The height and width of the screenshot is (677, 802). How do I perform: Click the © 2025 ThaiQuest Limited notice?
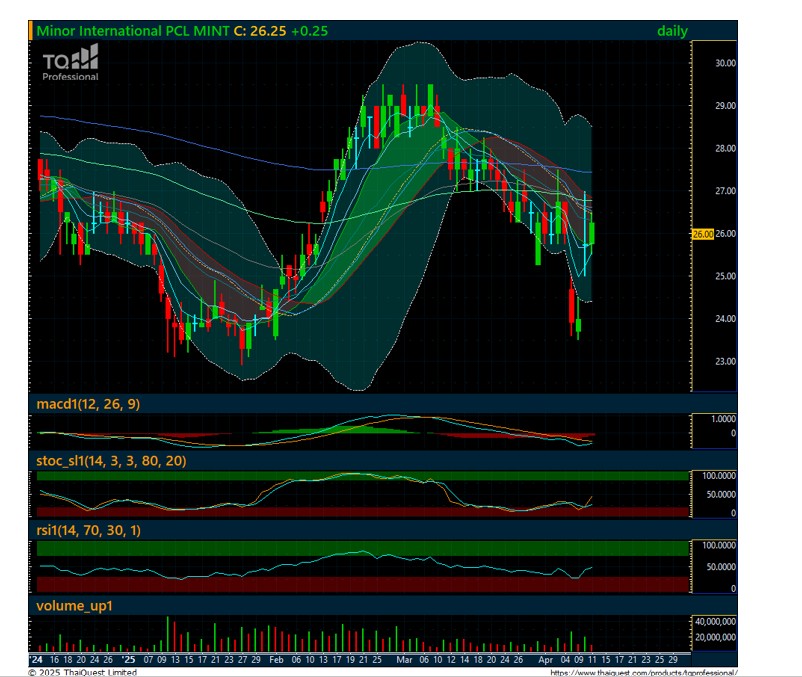click(82, 672)
